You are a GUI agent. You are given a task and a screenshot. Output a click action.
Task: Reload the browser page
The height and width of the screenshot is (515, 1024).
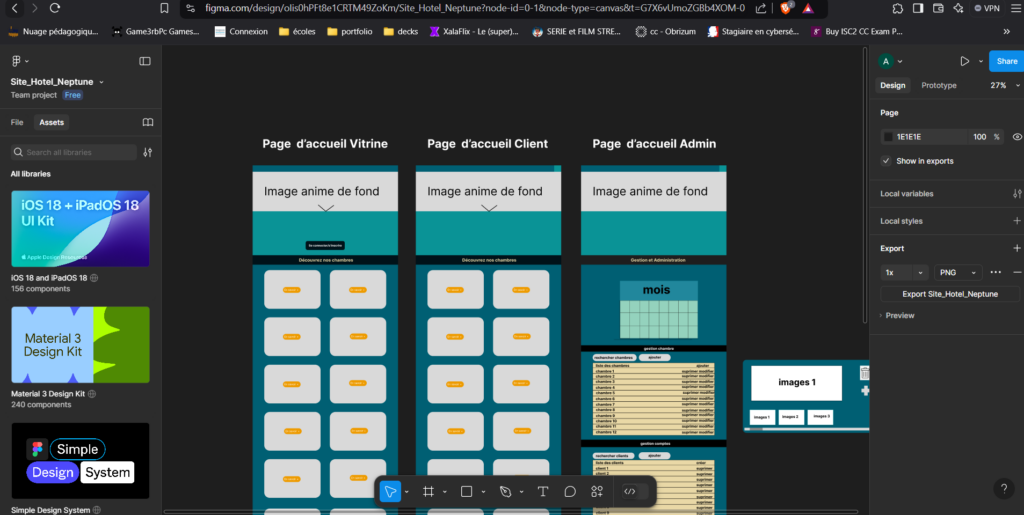pos(55,8)
